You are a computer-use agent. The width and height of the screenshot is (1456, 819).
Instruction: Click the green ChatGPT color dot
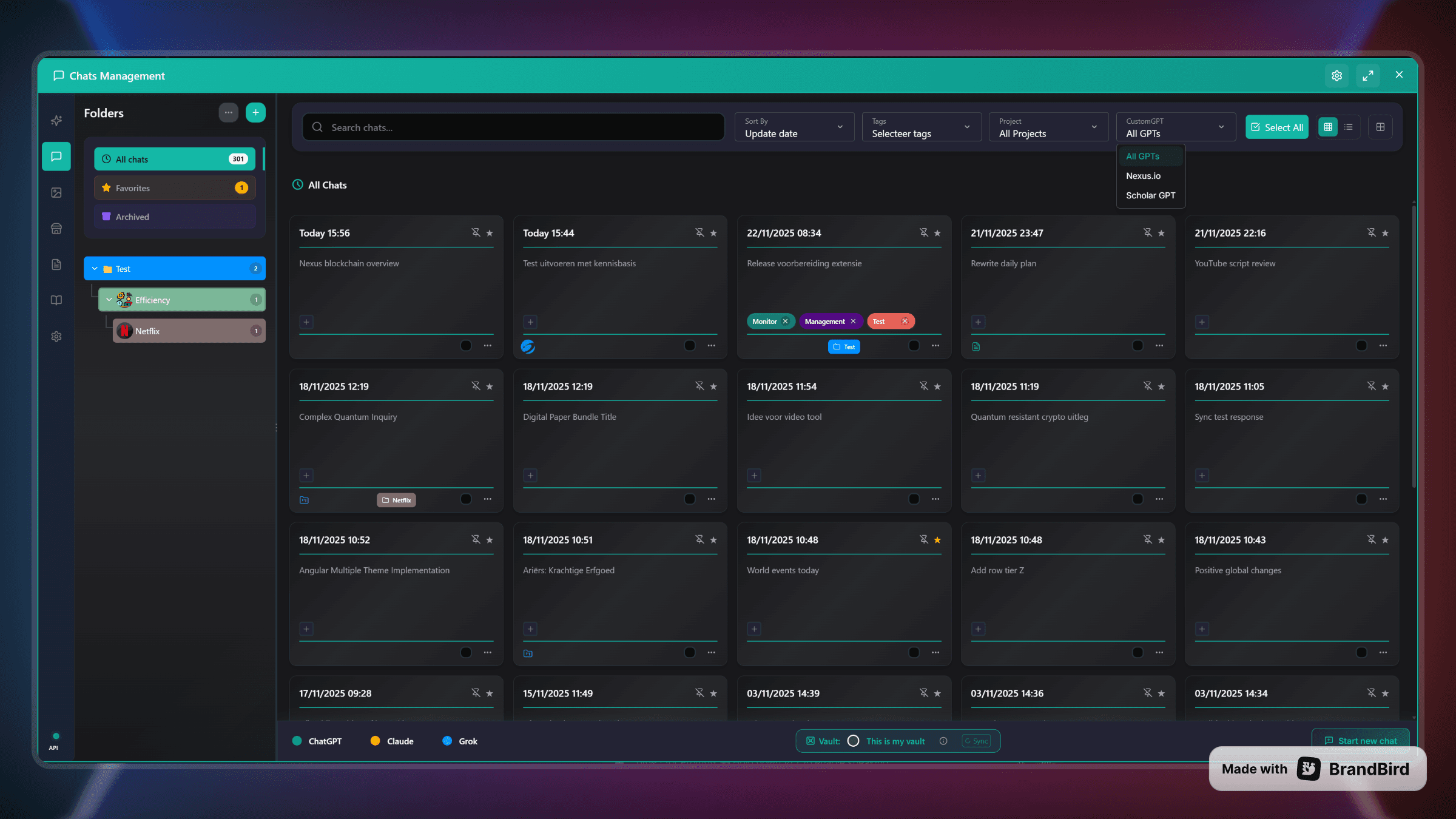click(297, 741)
